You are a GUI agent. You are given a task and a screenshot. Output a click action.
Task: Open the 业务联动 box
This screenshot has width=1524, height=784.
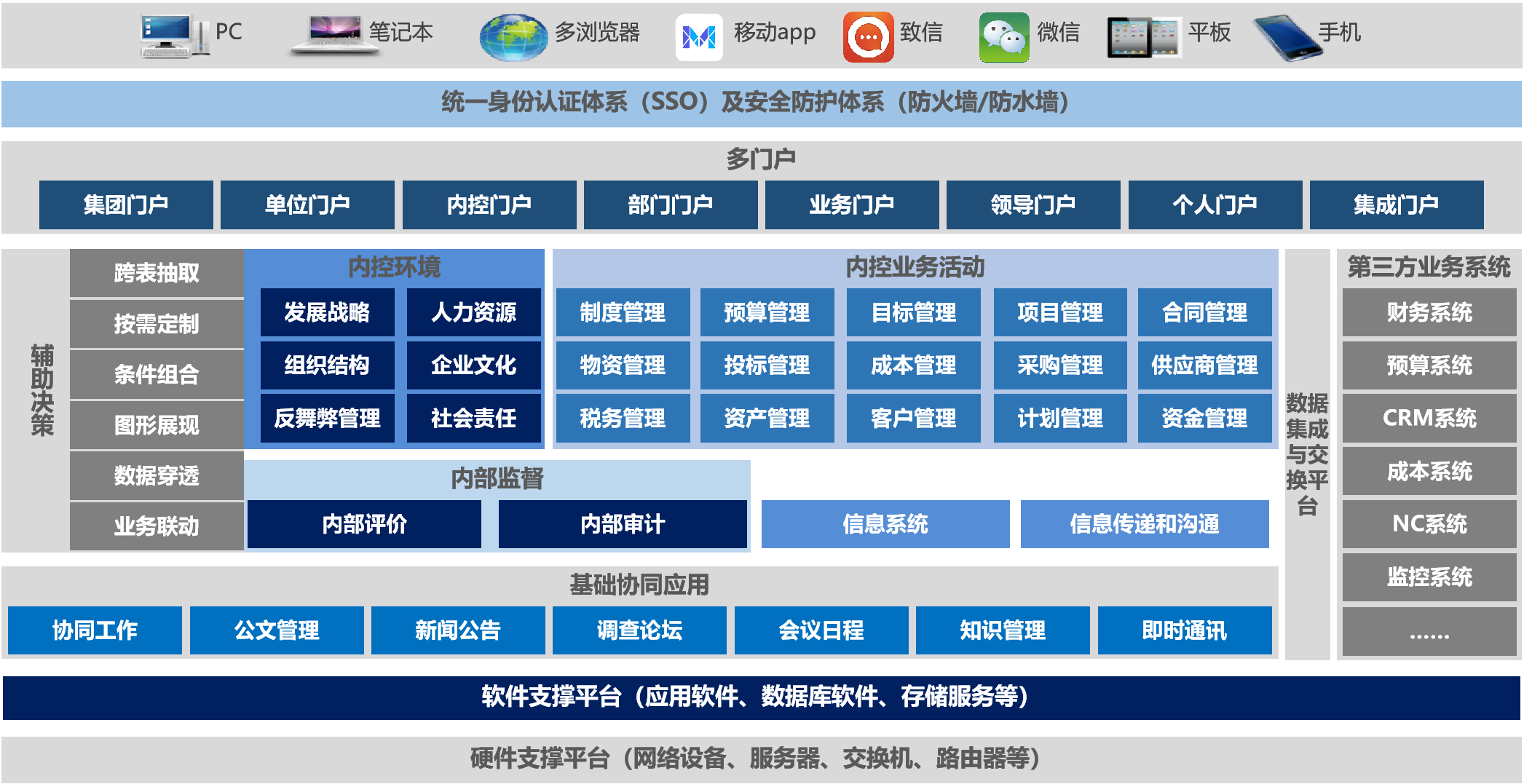157,526
